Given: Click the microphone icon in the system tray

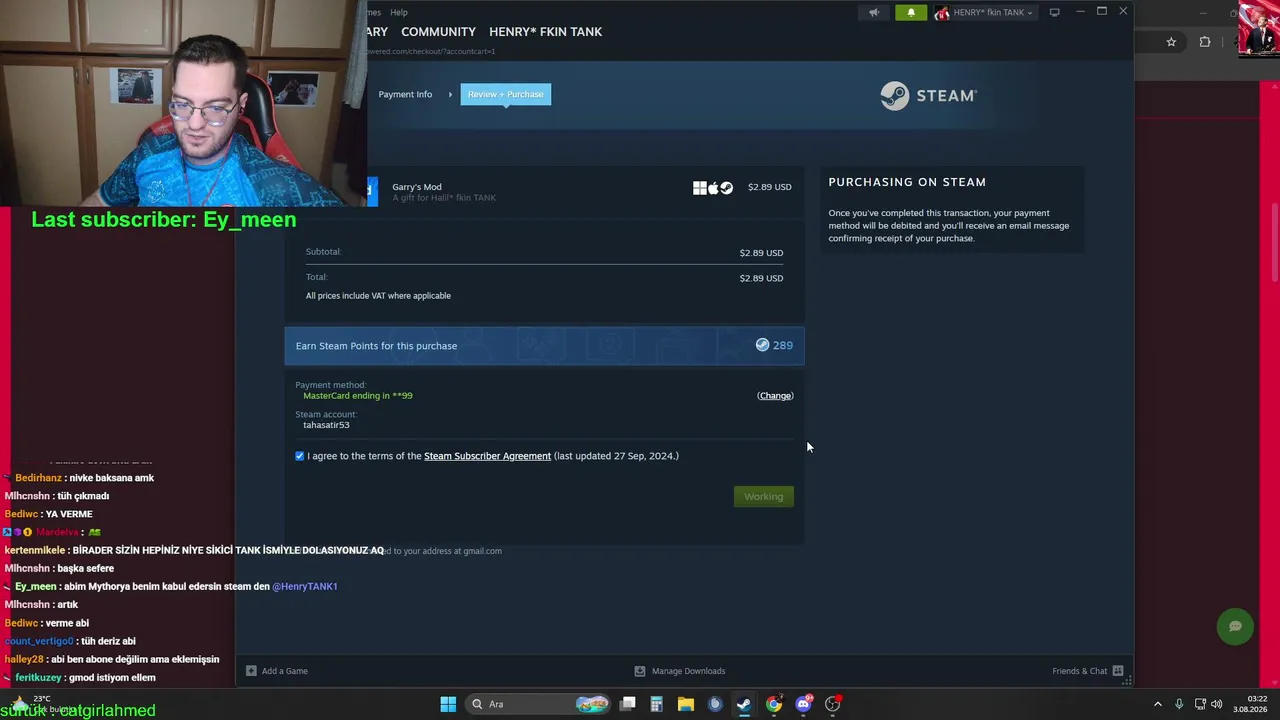Looking at the screenshot, I should pyautogui.click(x=1179, y=704).
